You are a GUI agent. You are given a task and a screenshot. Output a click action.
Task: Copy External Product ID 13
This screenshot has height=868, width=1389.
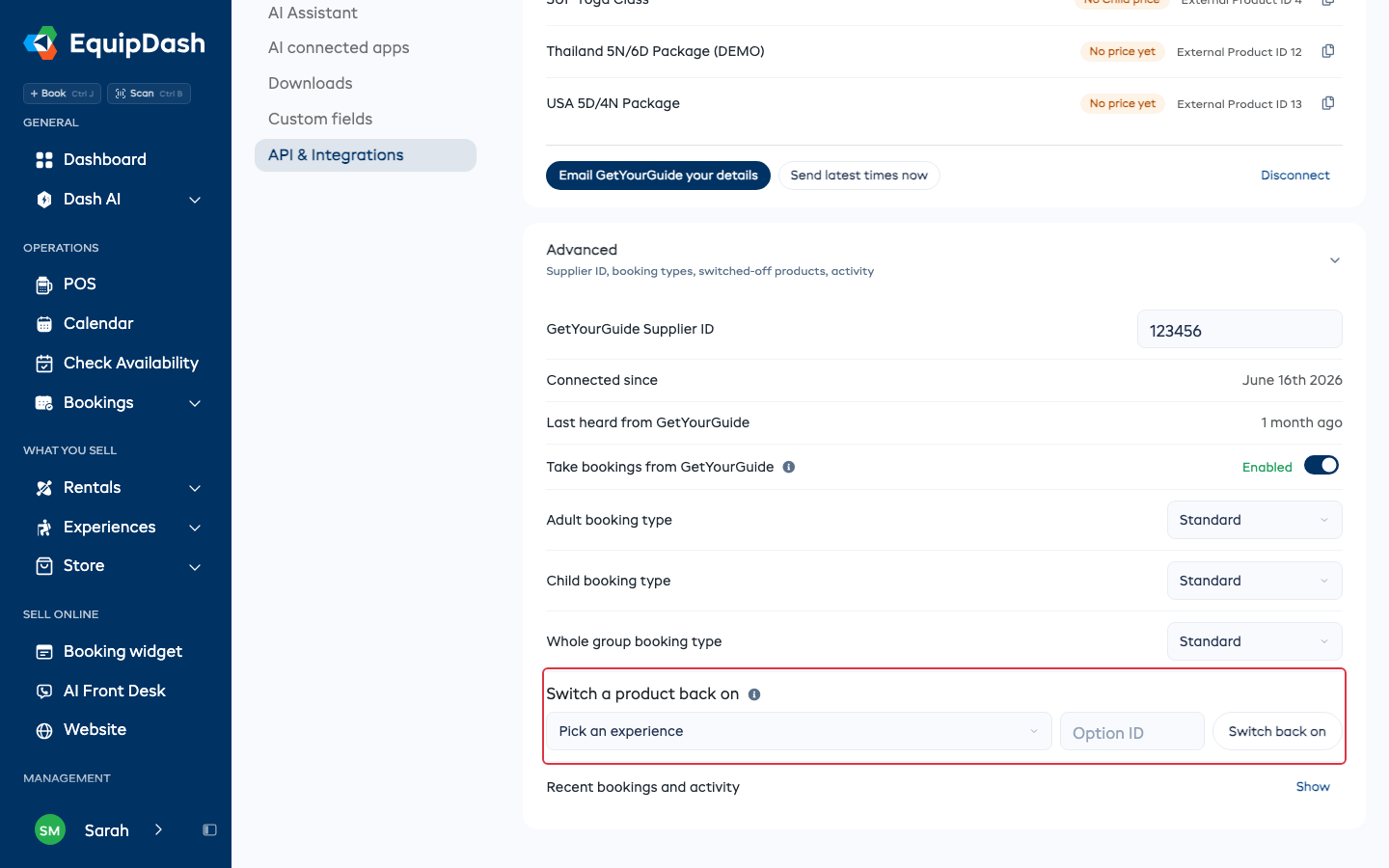point(1328,103)
